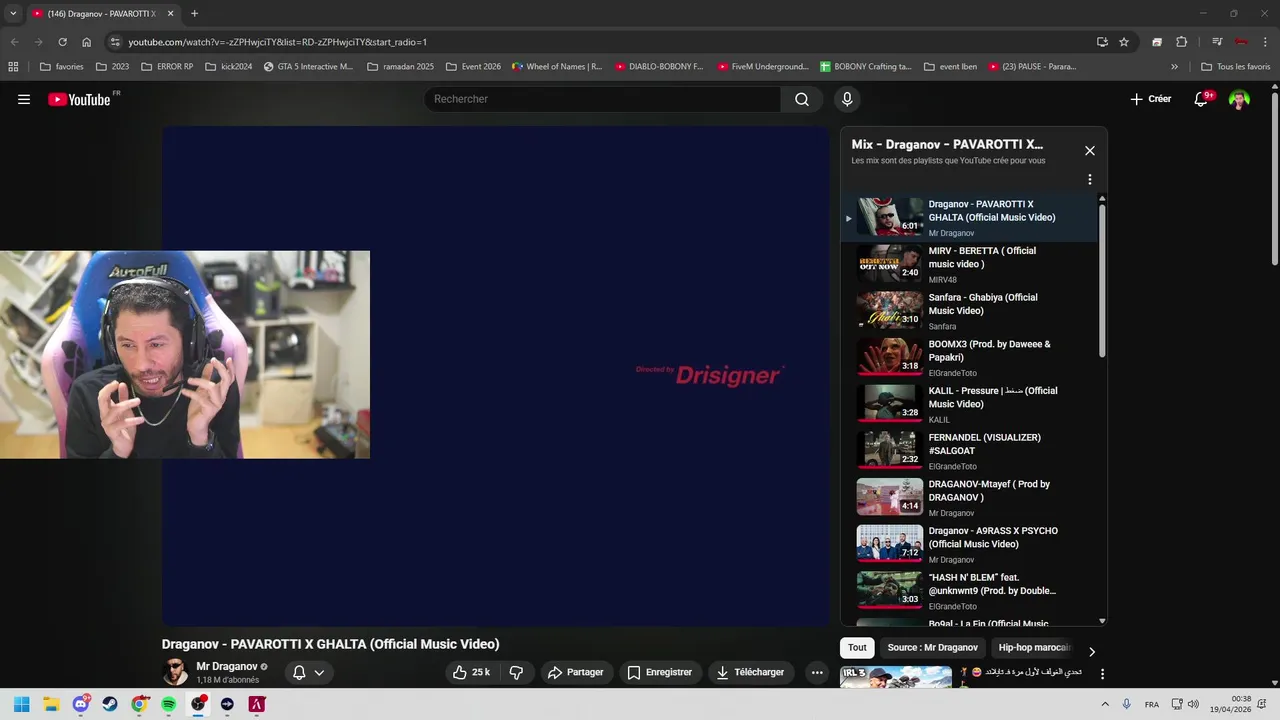The image size is (1280, 720).
Task: Dislike the video with thumbs down
Action: [x=516, y=672]
